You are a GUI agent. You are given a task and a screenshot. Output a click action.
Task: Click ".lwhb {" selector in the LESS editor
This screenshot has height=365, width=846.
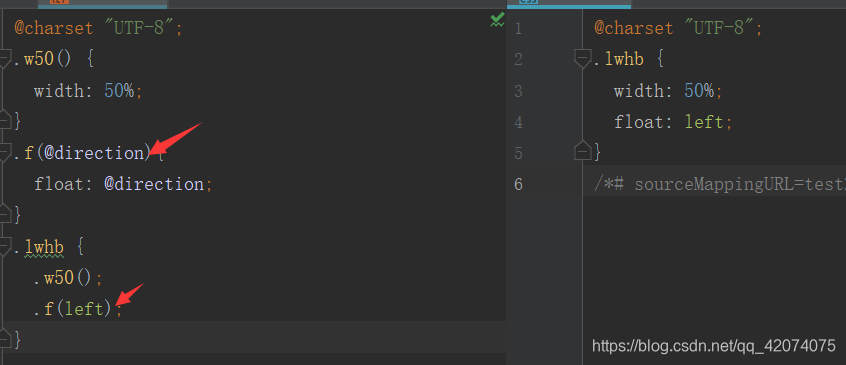[x=49, y=247]
